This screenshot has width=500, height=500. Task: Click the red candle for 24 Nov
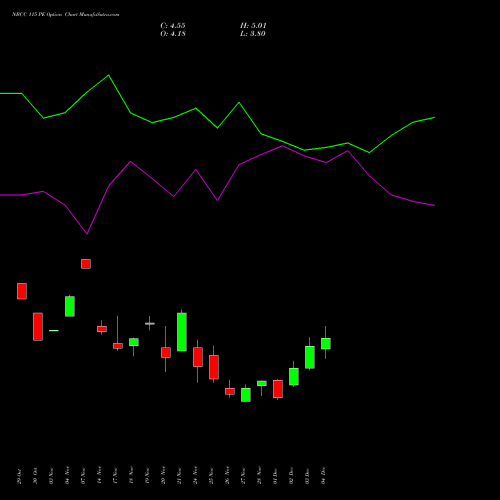pyautogui.click(x=198, y=357)
